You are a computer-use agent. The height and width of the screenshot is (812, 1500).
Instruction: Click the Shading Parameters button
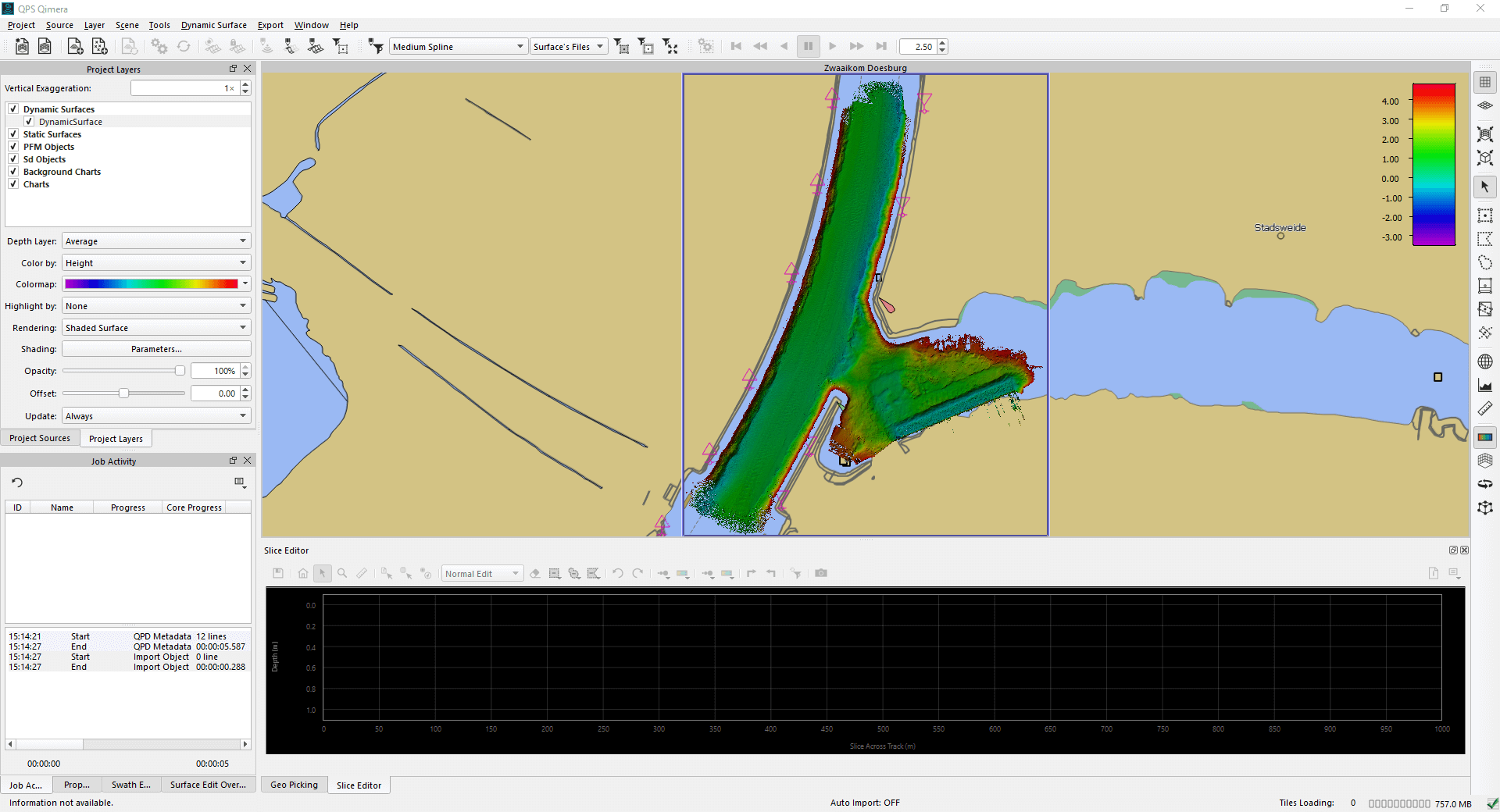(x=156, y=349)
